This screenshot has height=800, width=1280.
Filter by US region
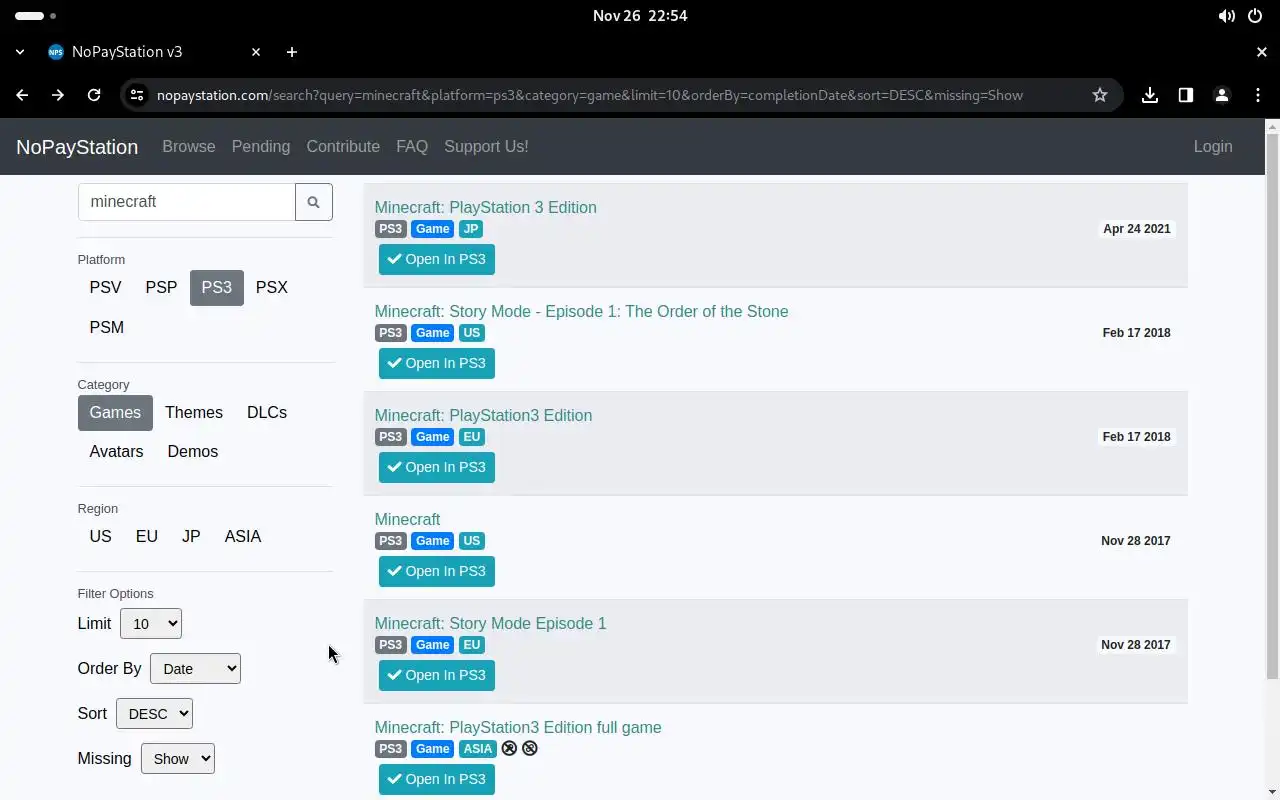tap(100, 536)
